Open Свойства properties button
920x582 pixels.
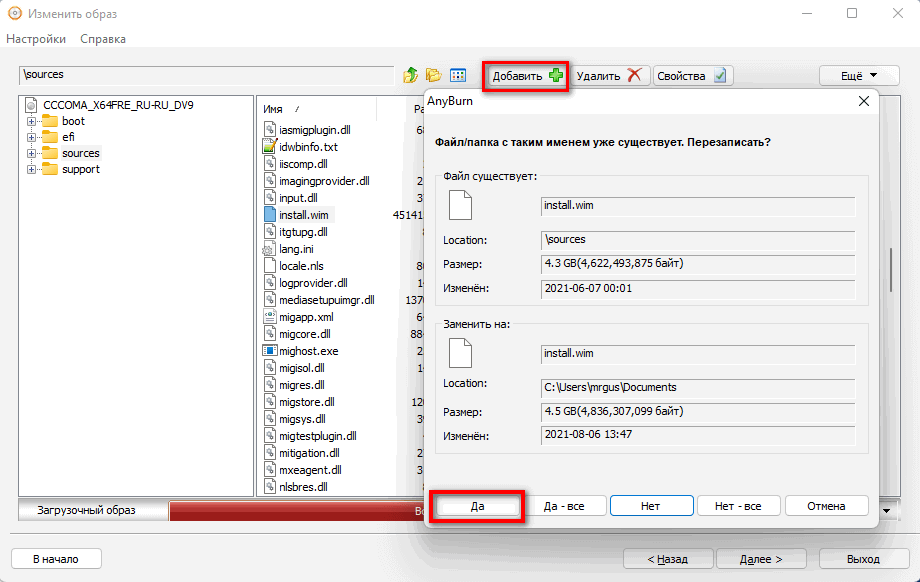click(692, 76)
